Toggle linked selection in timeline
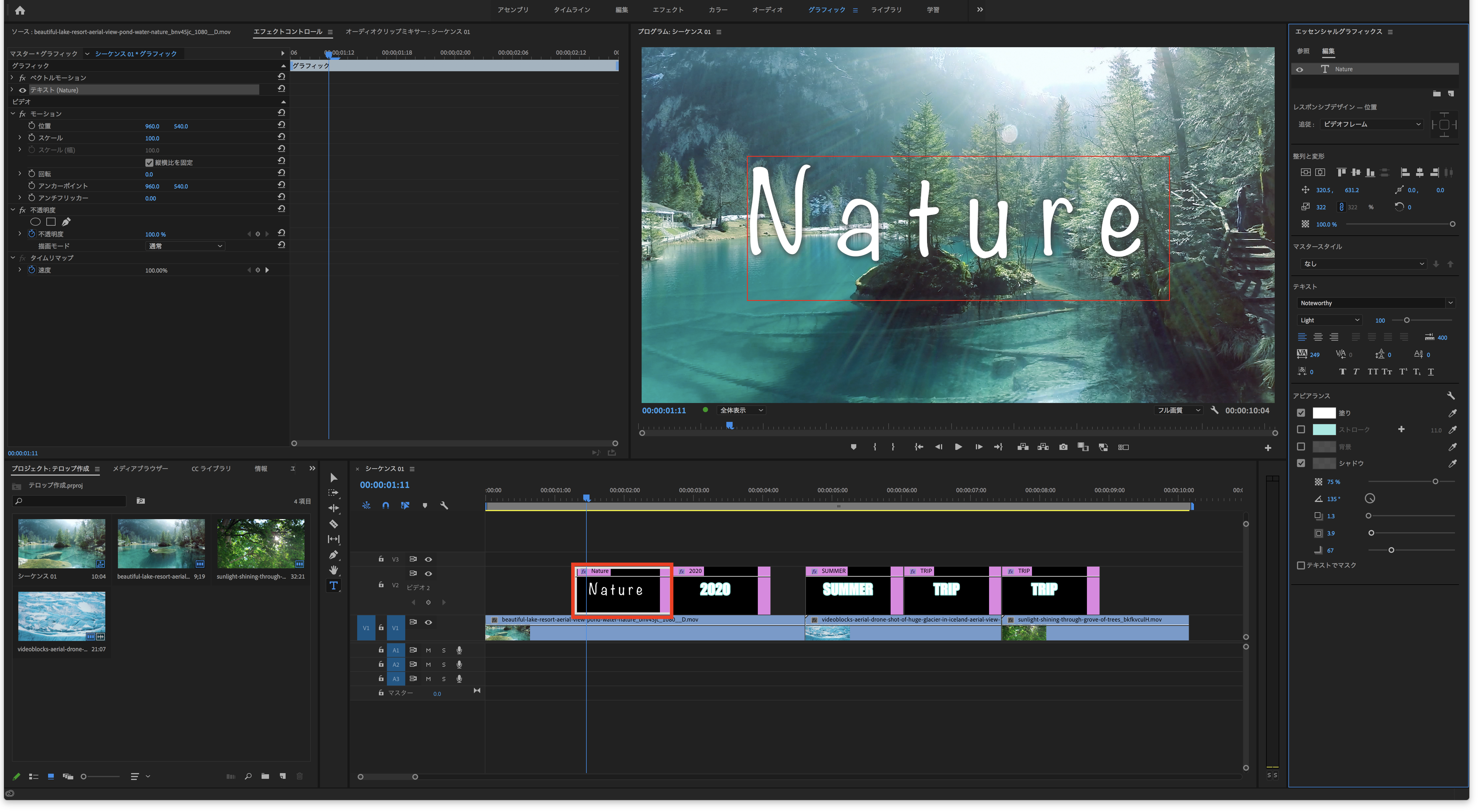The image size is (1479, 812). pyautogui.click(x=405, y=506)
